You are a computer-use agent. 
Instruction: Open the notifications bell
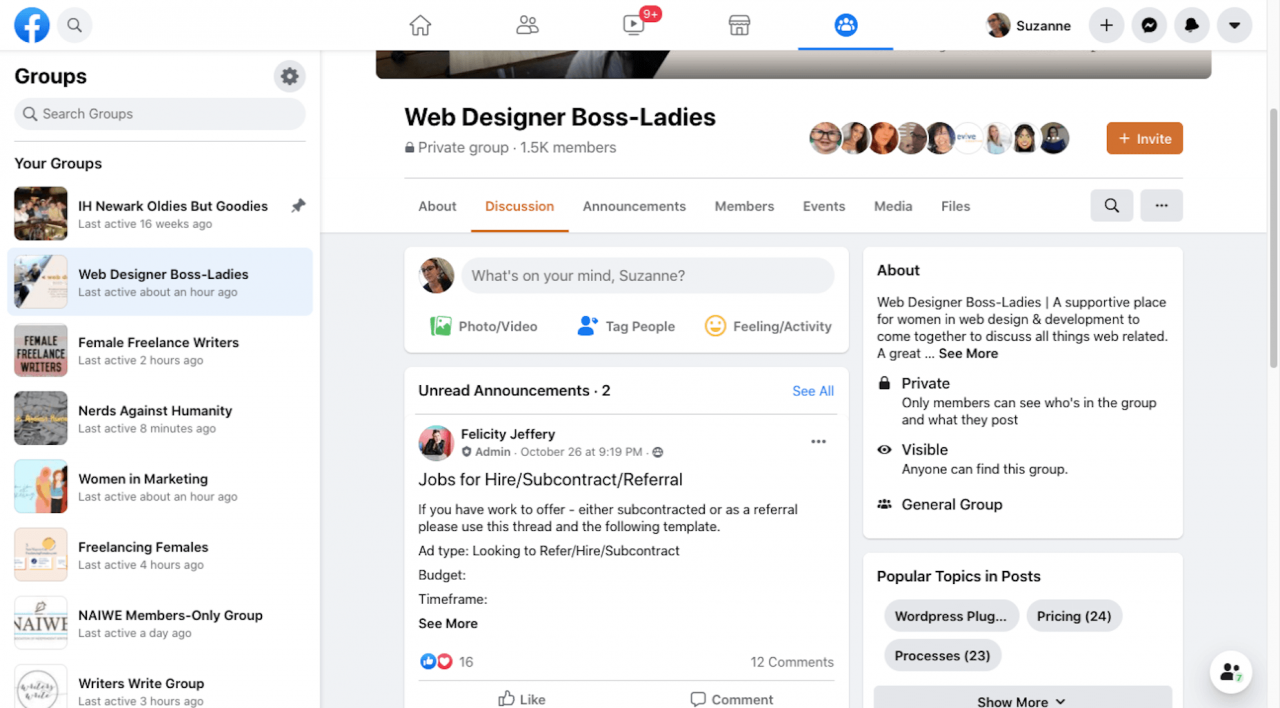click(1191, 25)
